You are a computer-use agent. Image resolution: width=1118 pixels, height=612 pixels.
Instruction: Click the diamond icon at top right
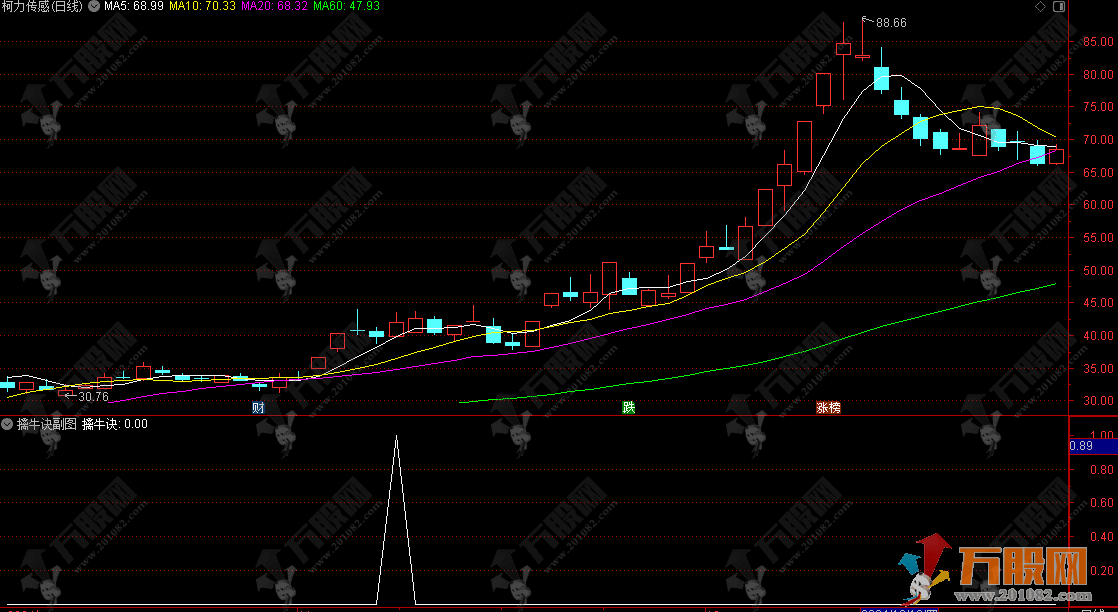point(1040,6)
